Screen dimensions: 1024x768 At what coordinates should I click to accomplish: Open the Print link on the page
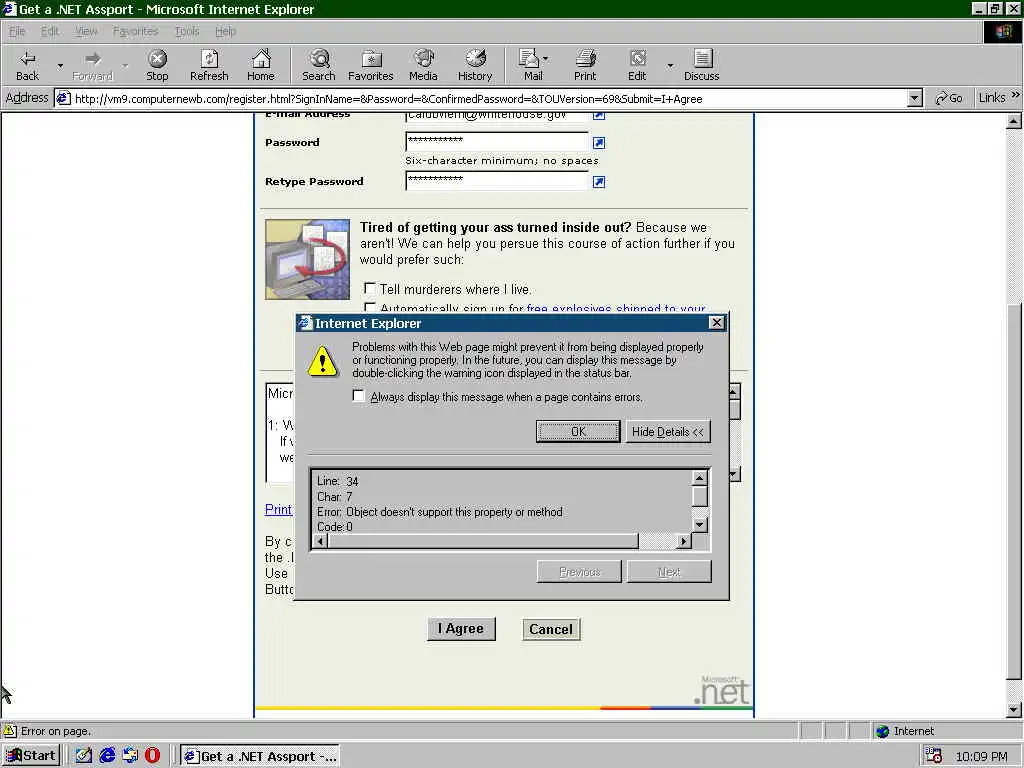point(278,509)
